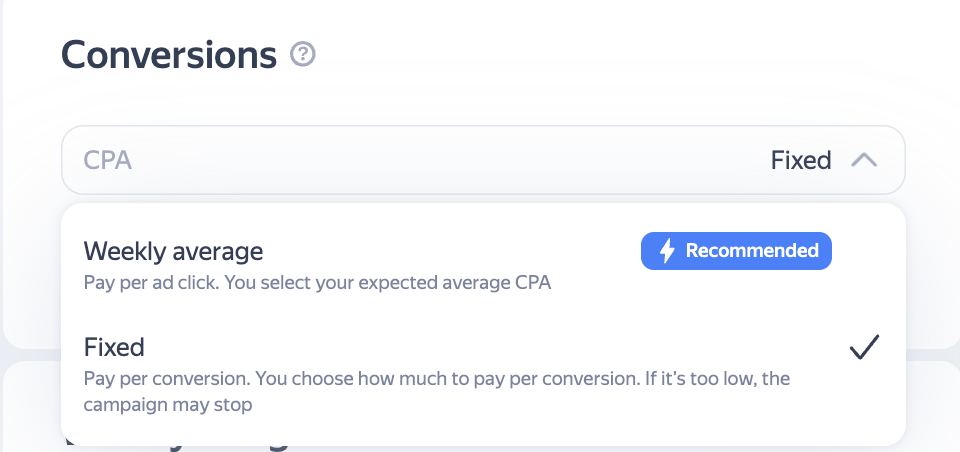
Task: Select the Weekly average option
Action: pyautogui.click(x=173, y=251)
